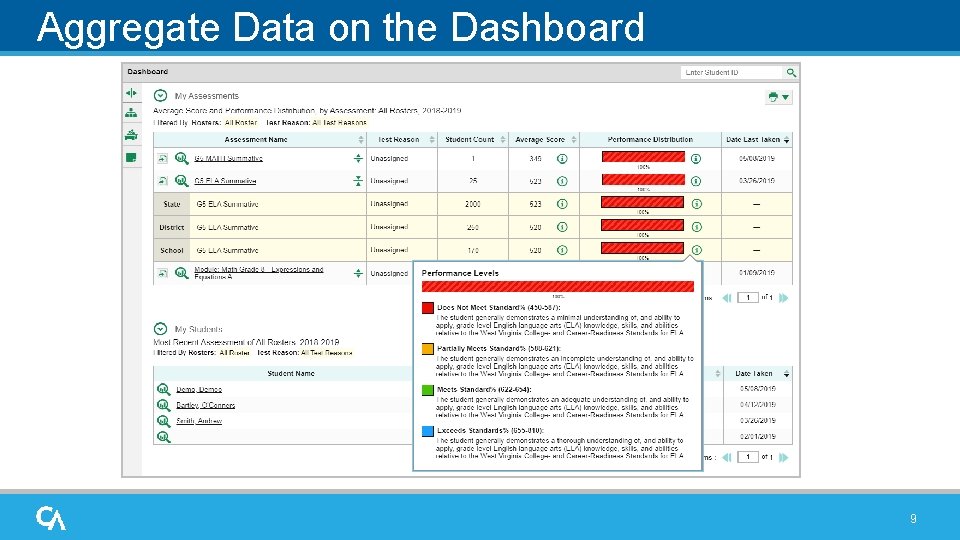
Task: Click average score info icon in School row
Action: (x=562, y=250)
